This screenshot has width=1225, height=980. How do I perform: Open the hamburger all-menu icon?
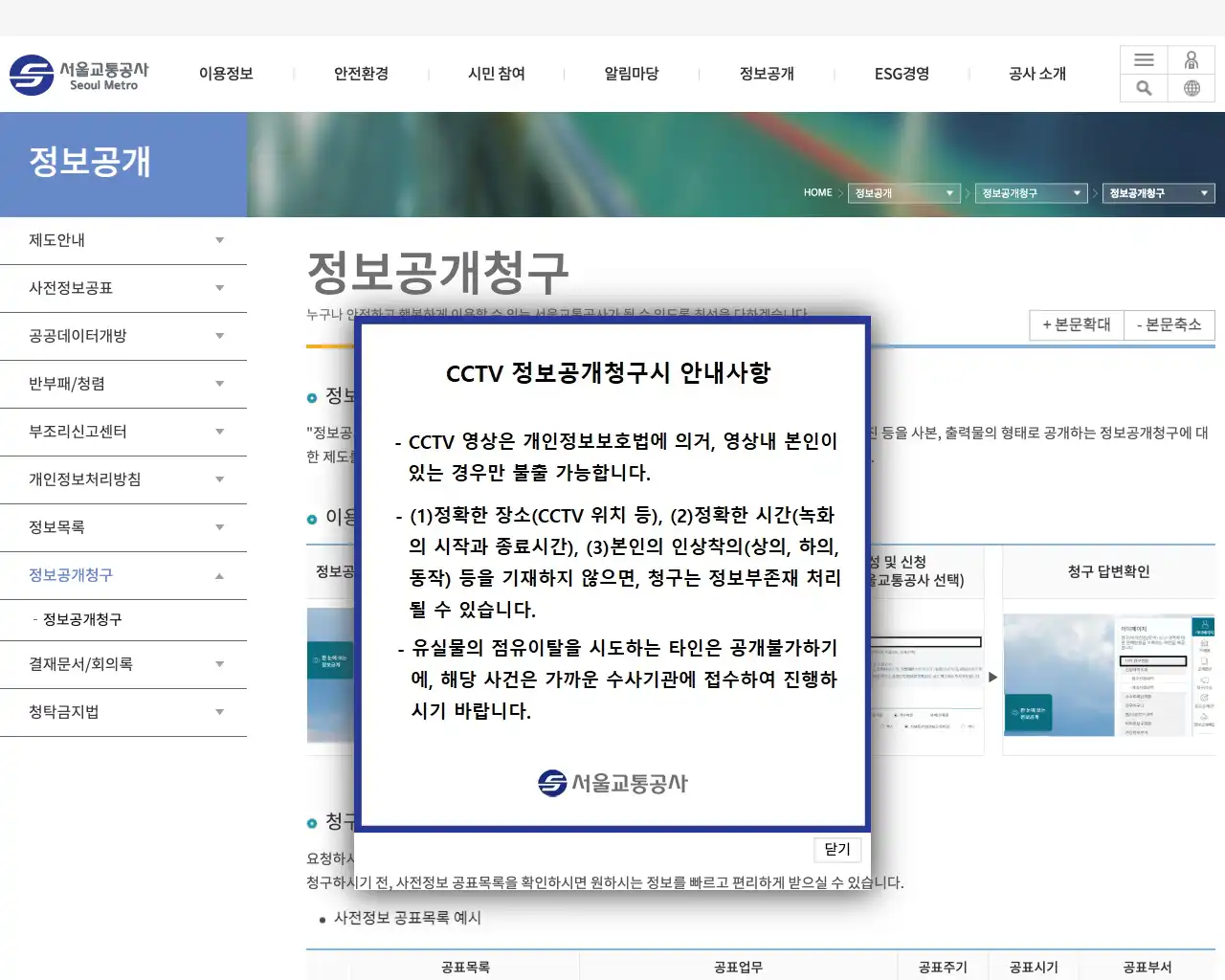1144,59
